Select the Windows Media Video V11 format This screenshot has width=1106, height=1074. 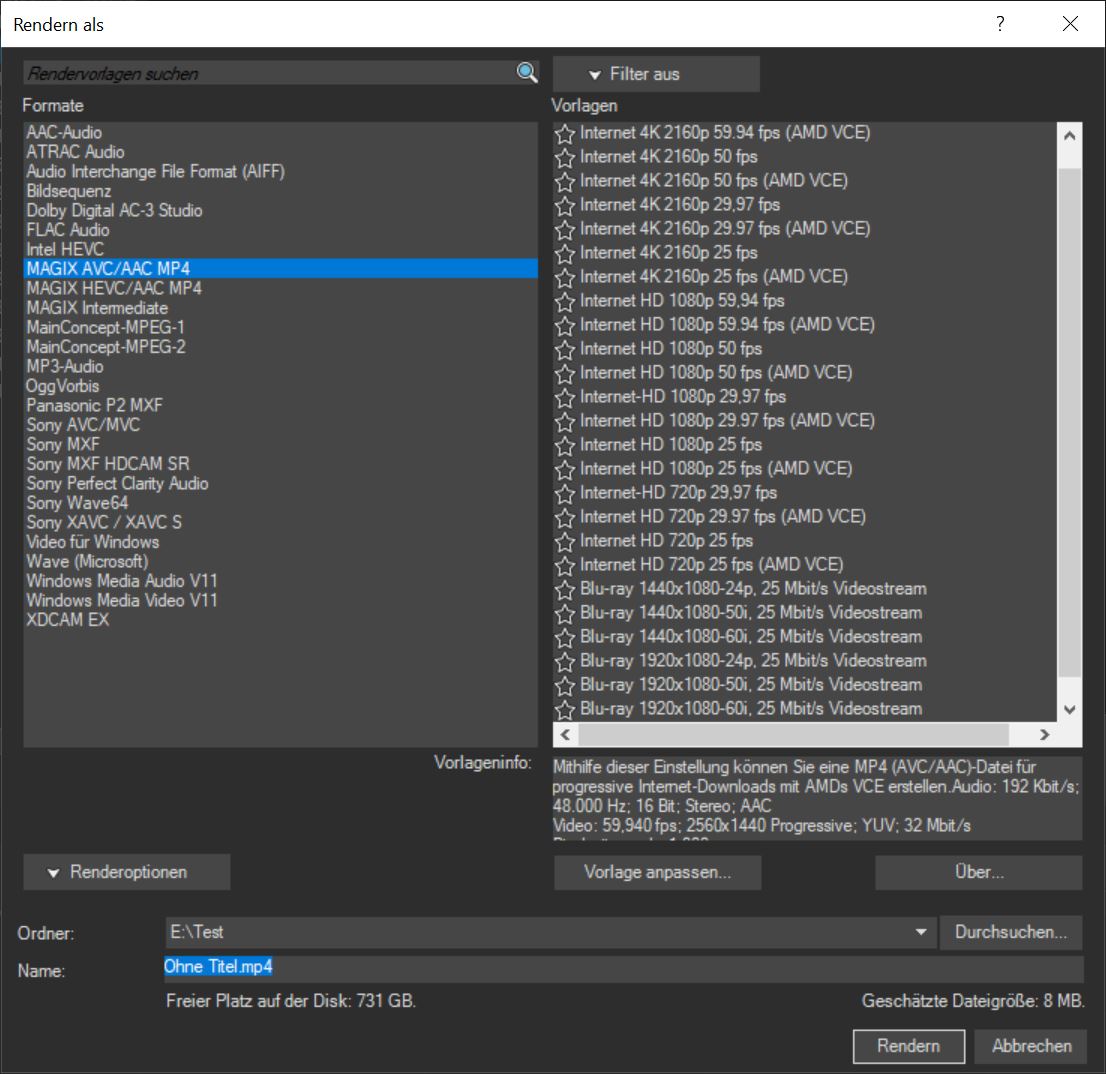point(281,601)
